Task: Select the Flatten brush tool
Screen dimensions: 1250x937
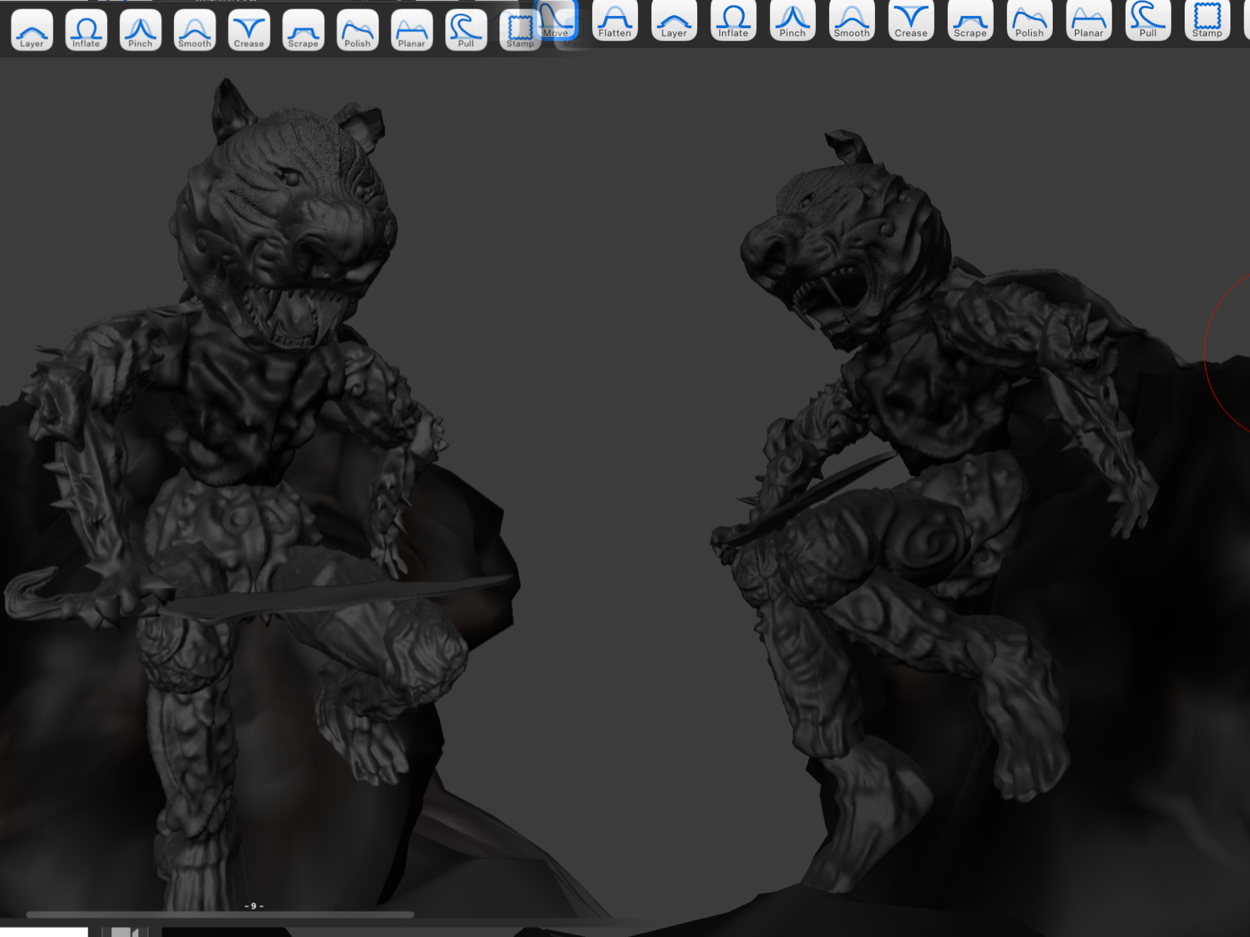Action: pyautogui.click(x=615, y=20)
